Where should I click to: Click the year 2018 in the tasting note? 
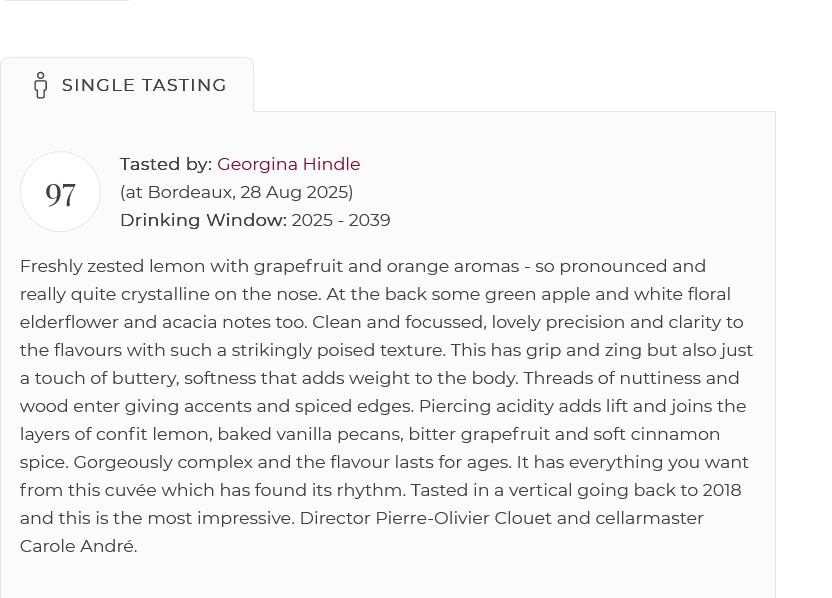tap(721, 490)
